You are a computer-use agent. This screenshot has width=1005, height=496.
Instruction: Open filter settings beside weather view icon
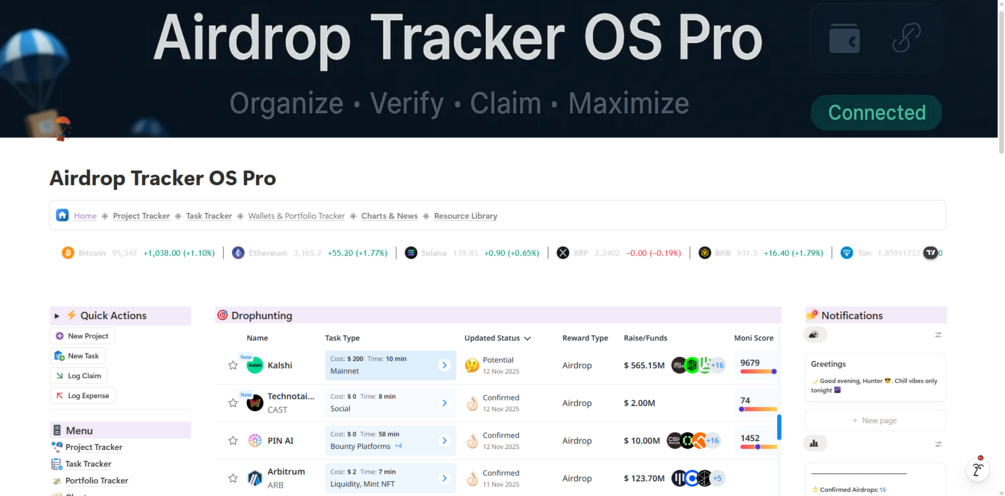(938, 335)
